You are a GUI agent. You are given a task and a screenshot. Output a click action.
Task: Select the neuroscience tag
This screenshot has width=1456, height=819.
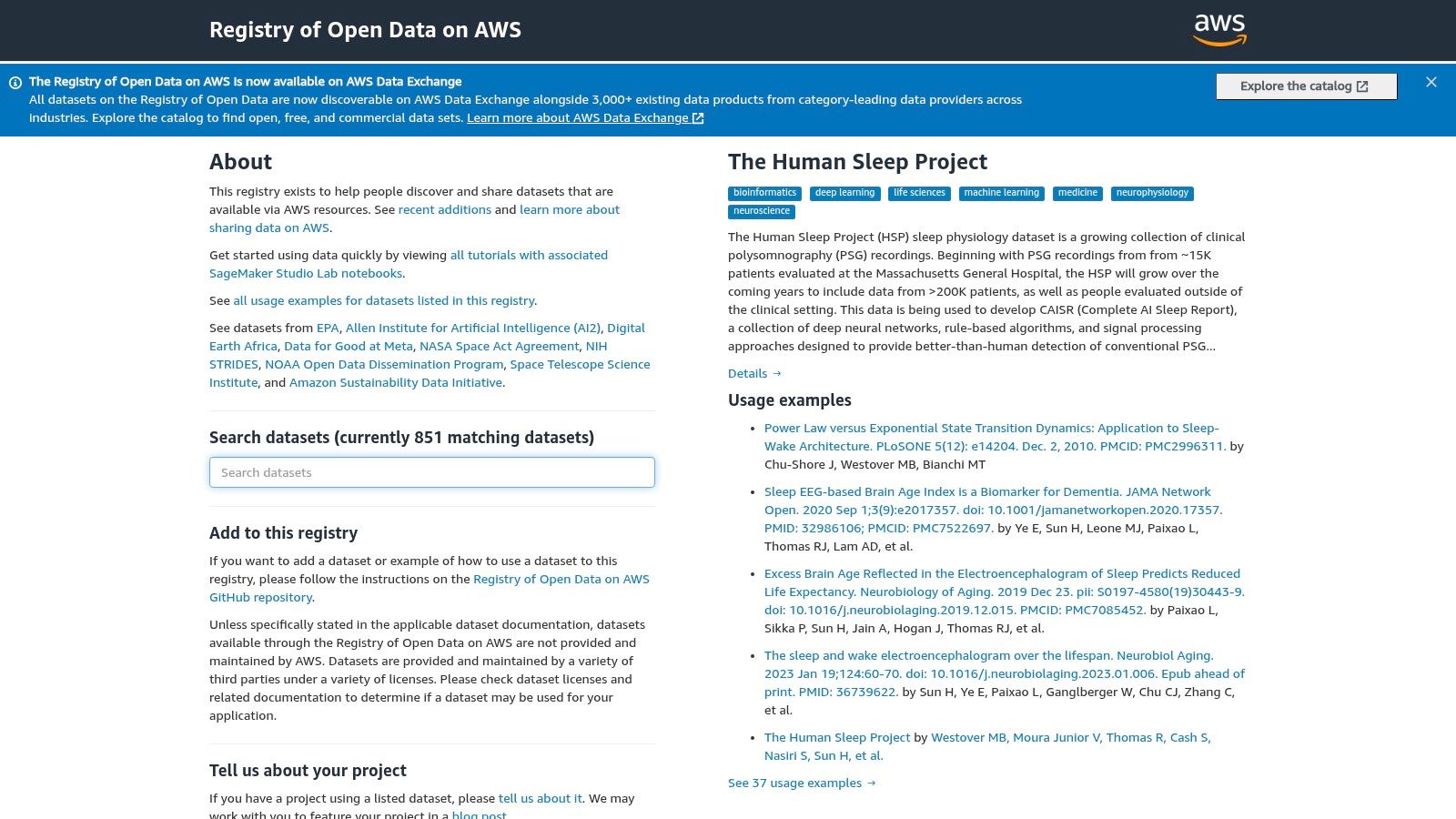761,211
